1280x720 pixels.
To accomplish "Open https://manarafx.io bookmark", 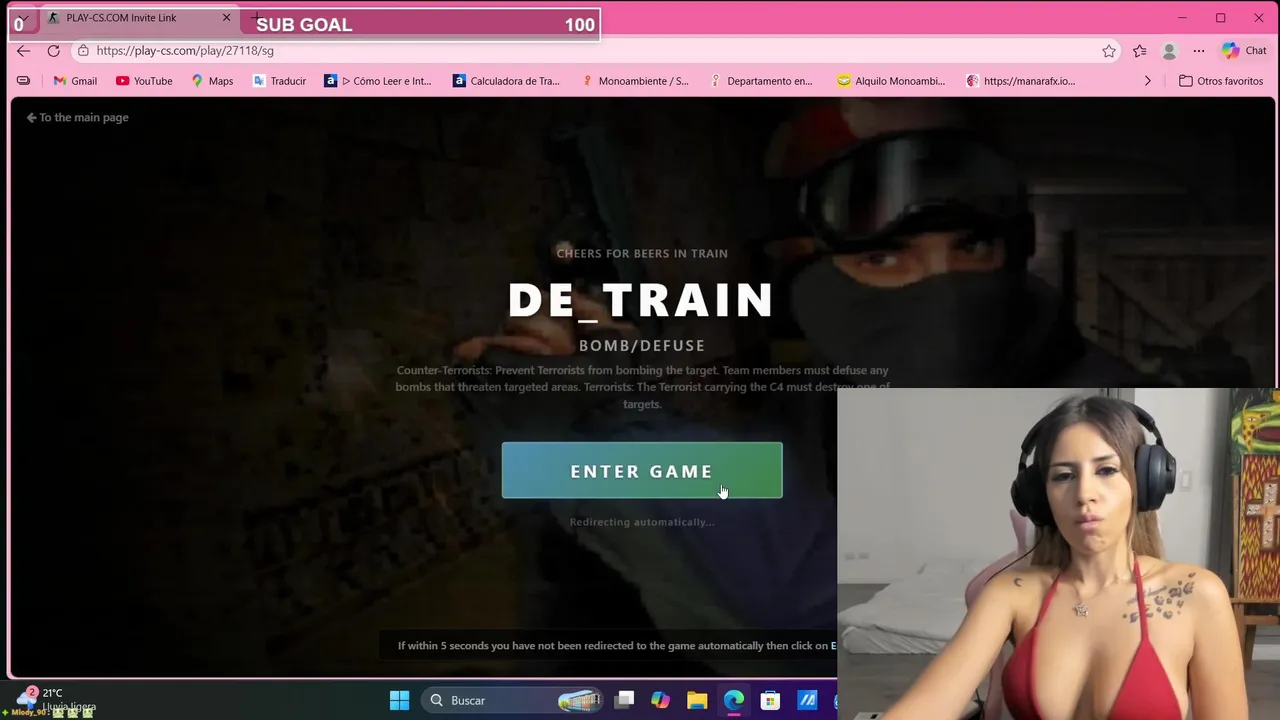I will coord(1020,81).
